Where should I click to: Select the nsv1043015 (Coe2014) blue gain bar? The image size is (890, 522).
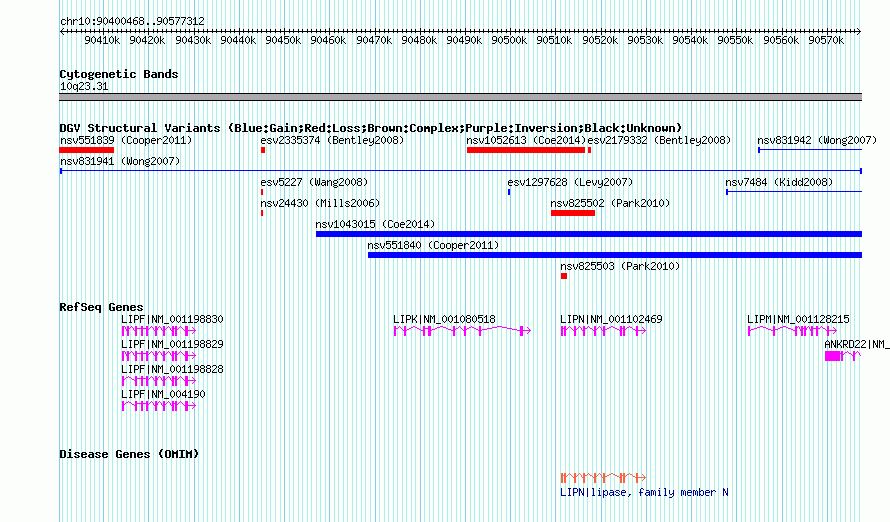coord(589,234)
